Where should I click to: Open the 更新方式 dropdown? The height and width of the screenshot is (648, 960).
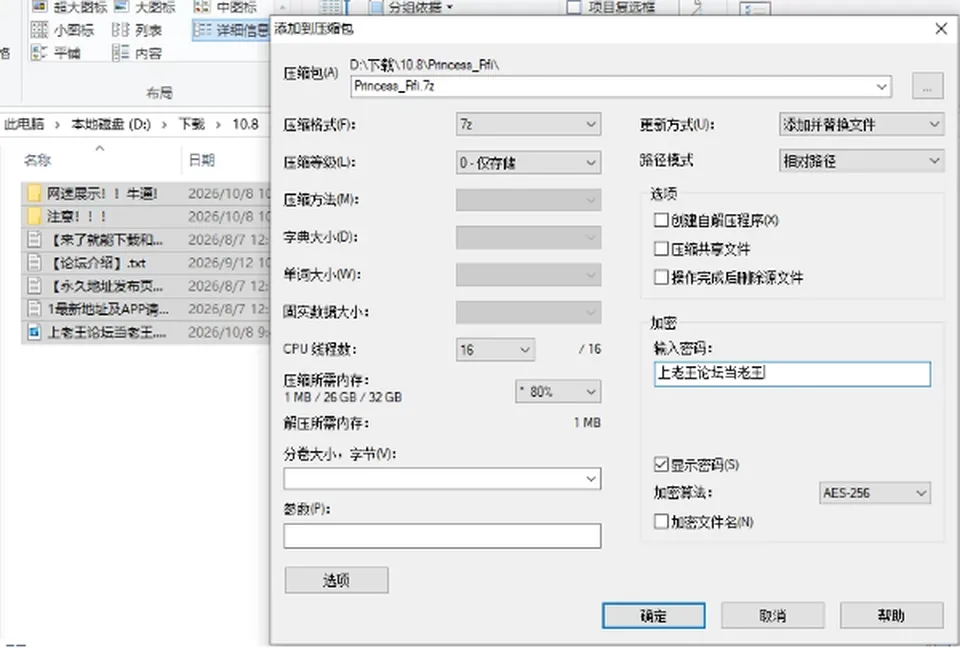pos(861,124)
